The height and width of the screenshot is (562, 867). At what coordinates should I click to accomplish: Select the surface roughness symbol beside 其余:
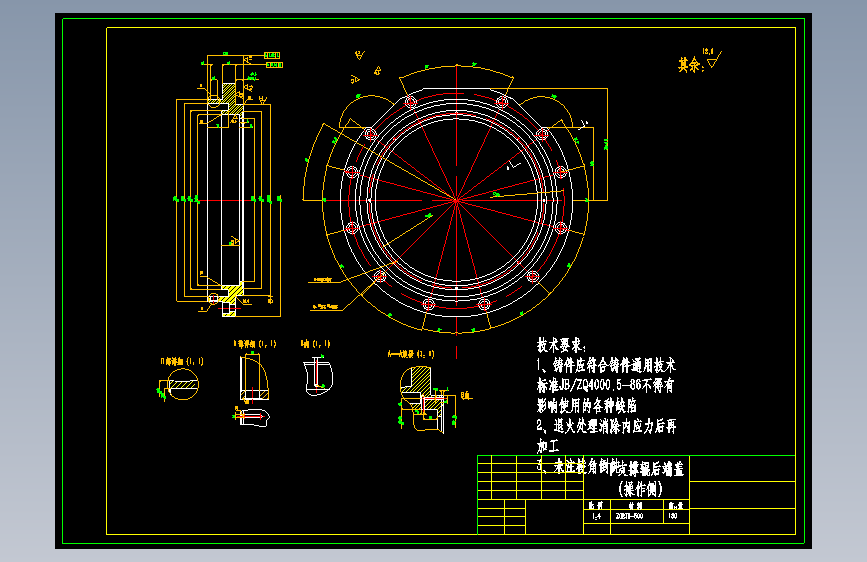point(714,58)
